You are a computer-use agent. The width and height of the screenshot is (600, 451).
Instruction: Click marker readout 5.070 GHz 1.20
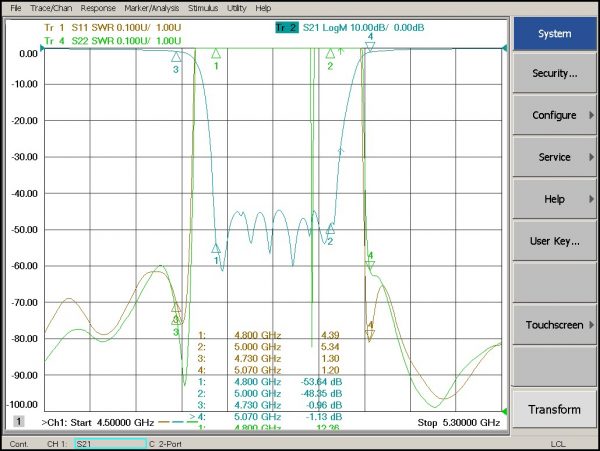point(269,370)
